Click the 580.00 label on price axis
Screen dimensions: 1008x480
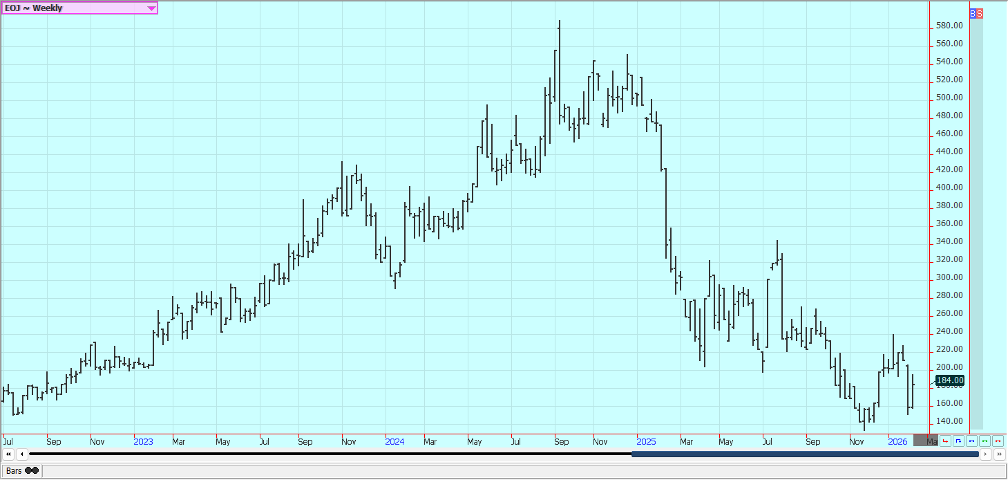click(949, 25)
